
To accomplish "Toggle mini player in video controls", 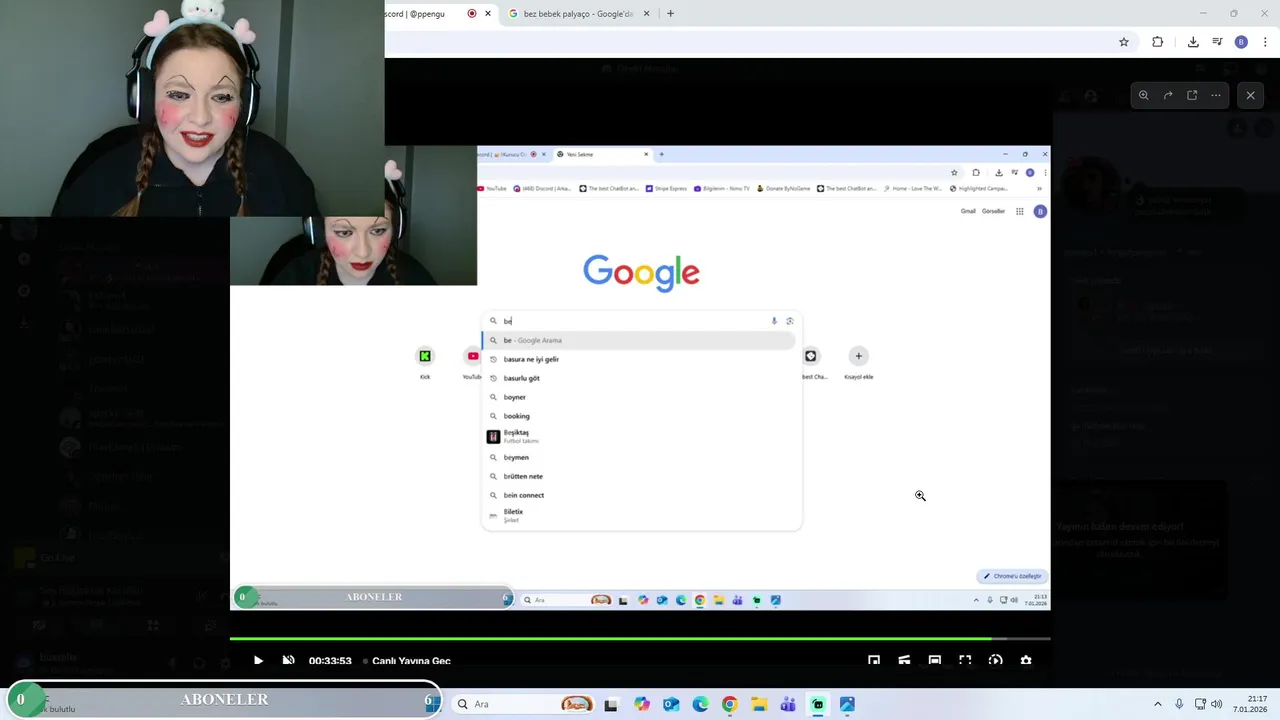I will point(874,660).
